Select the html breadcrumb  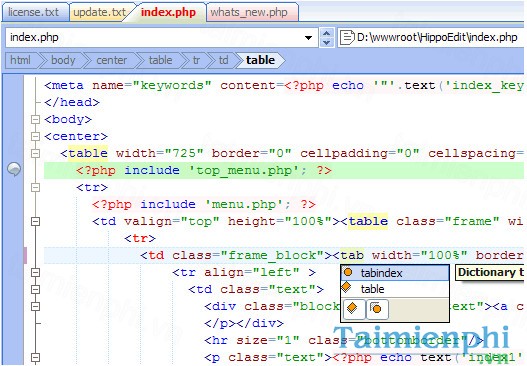pos(21,60)
